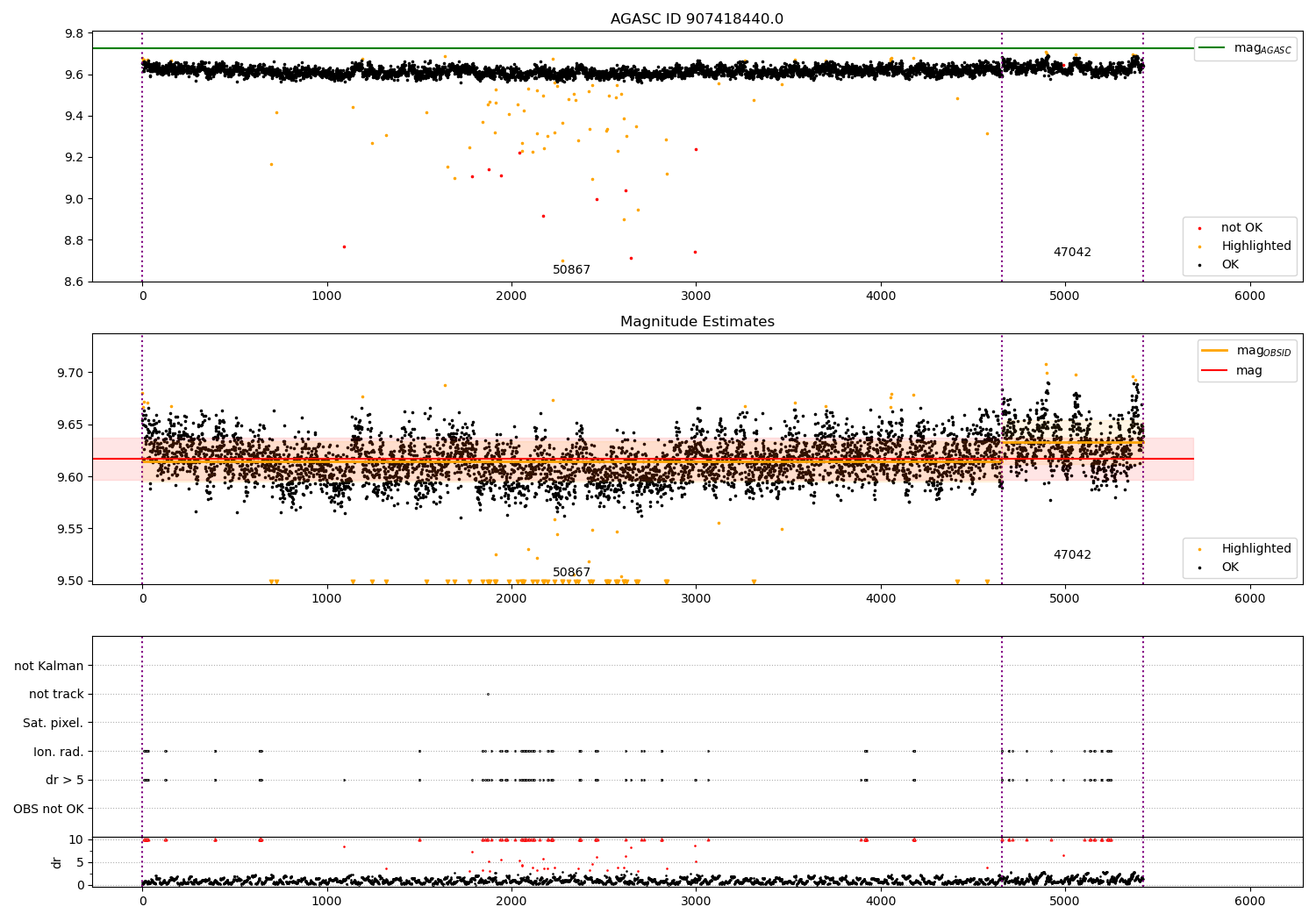This screenshot has height=921, width=1316.
Task: Click the green mag AGASC legend entry
Action: 1245,48
